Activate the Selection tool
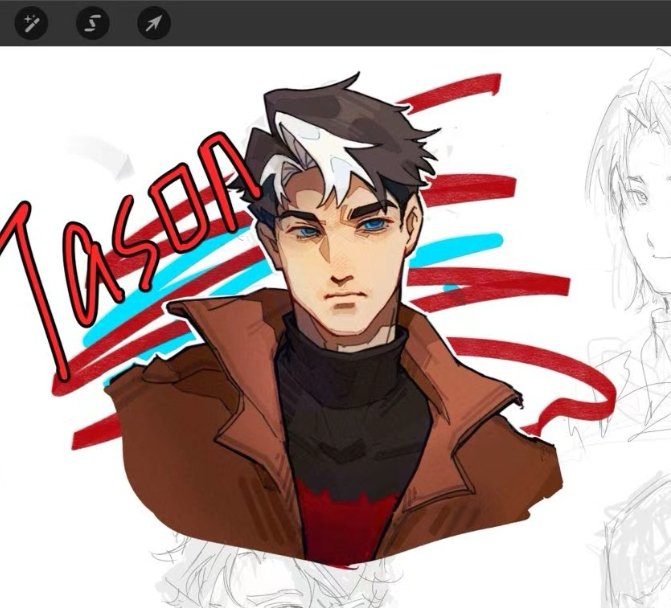Viewport: 671px width, 608px height. pyautogui.click(x=93, y=23)
